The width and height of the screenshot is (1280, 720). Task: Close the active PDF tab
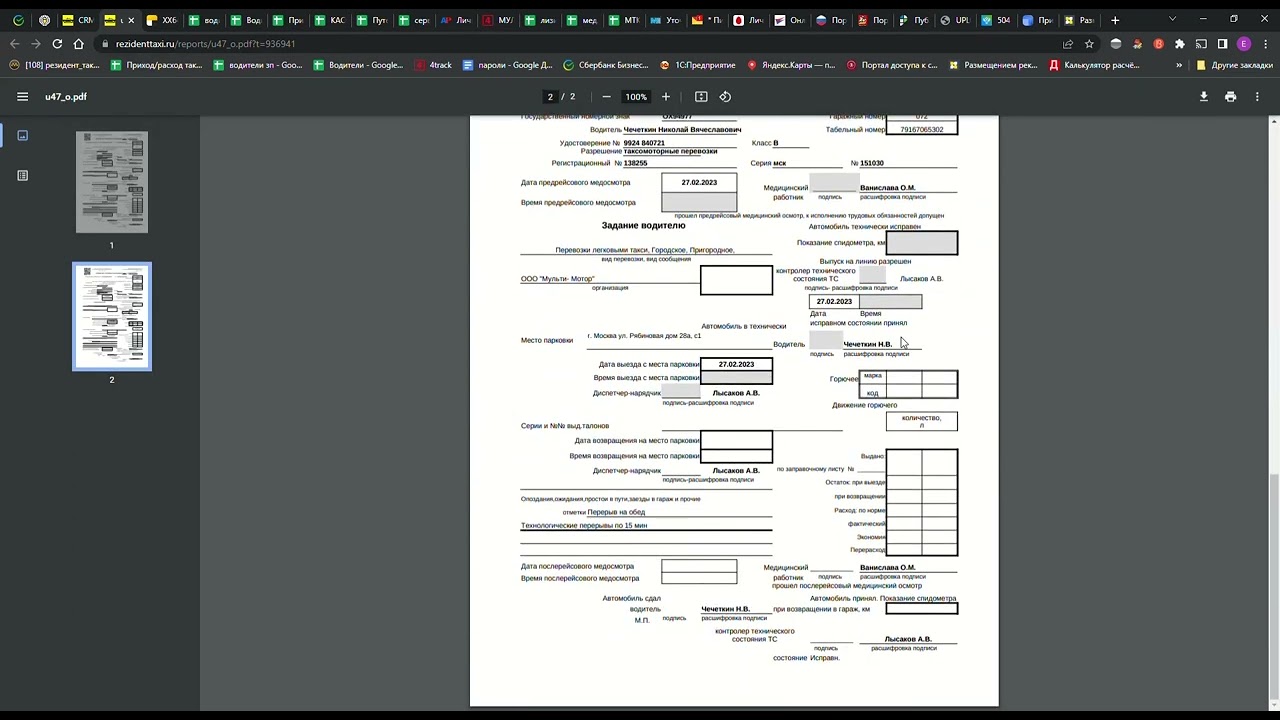click(x=130, y=20)
